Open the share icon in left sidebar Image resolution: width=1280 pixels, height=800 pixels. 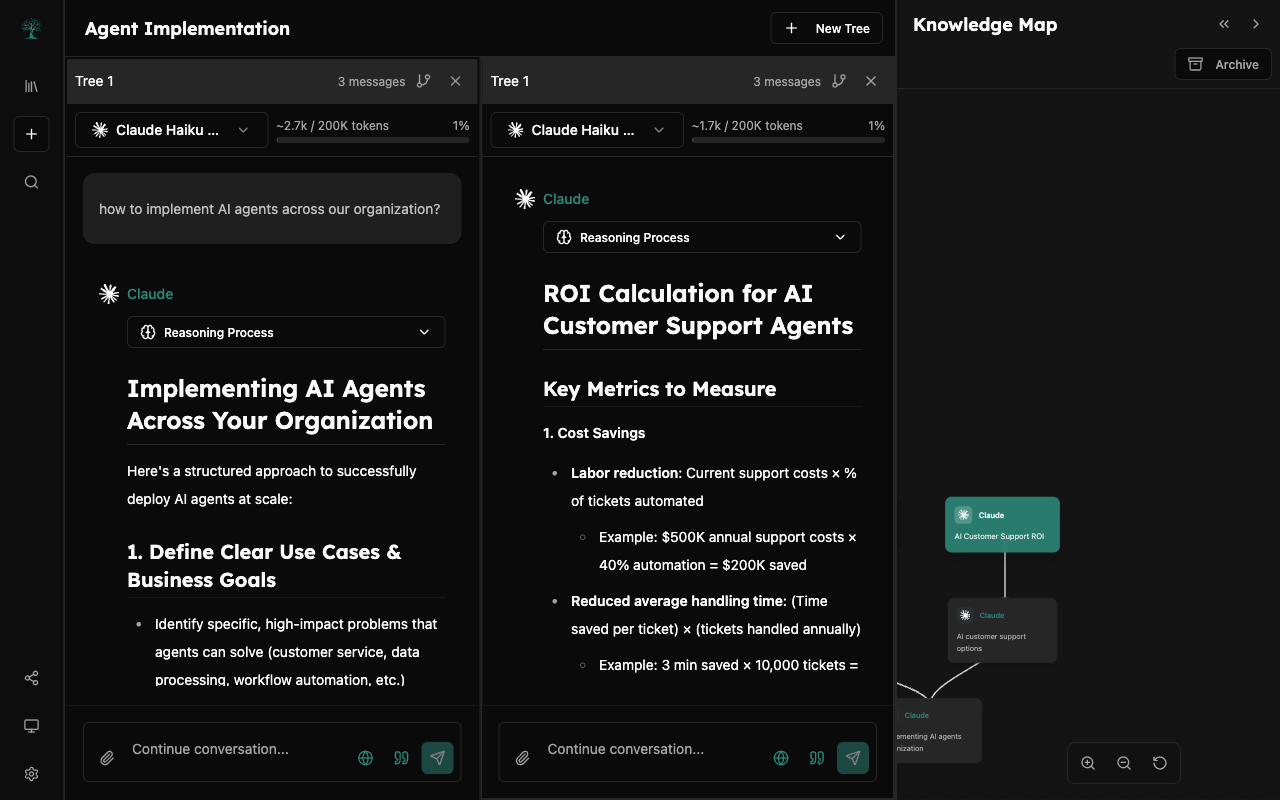tap(31, 678)
